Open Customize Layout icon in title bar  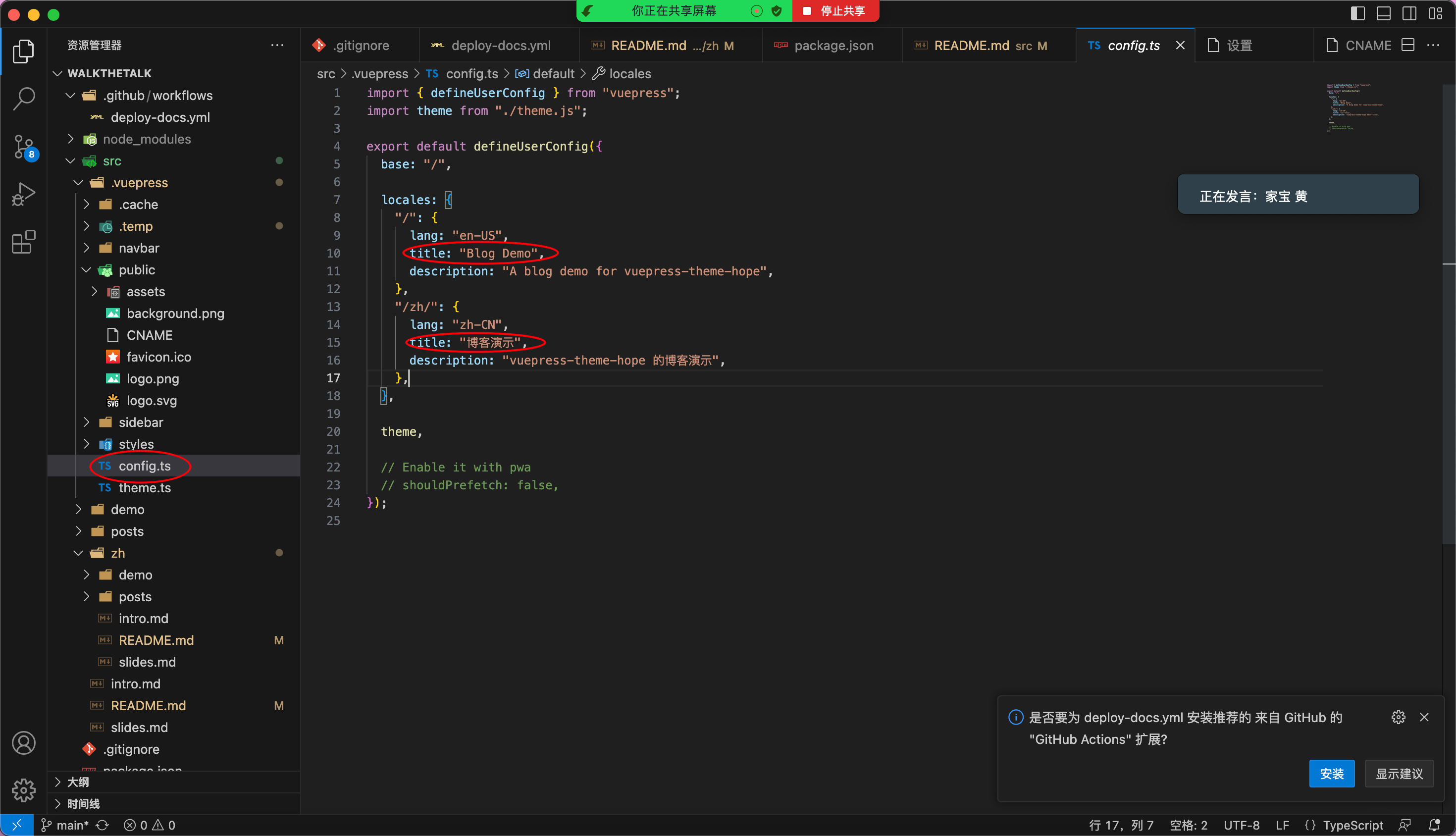[x=1435, y=13]
